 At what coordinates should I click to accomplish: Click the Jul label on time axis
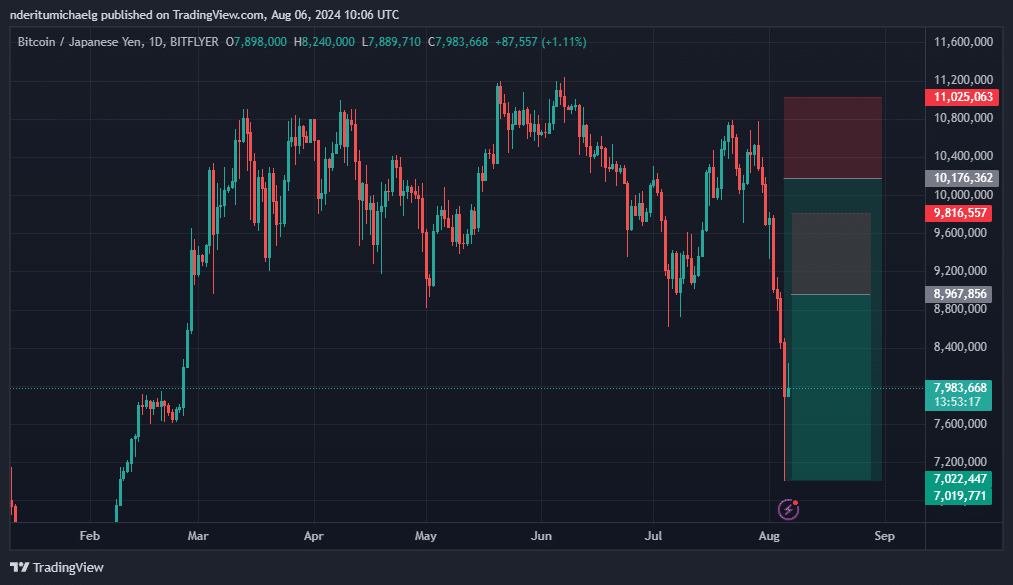(653, 536)
